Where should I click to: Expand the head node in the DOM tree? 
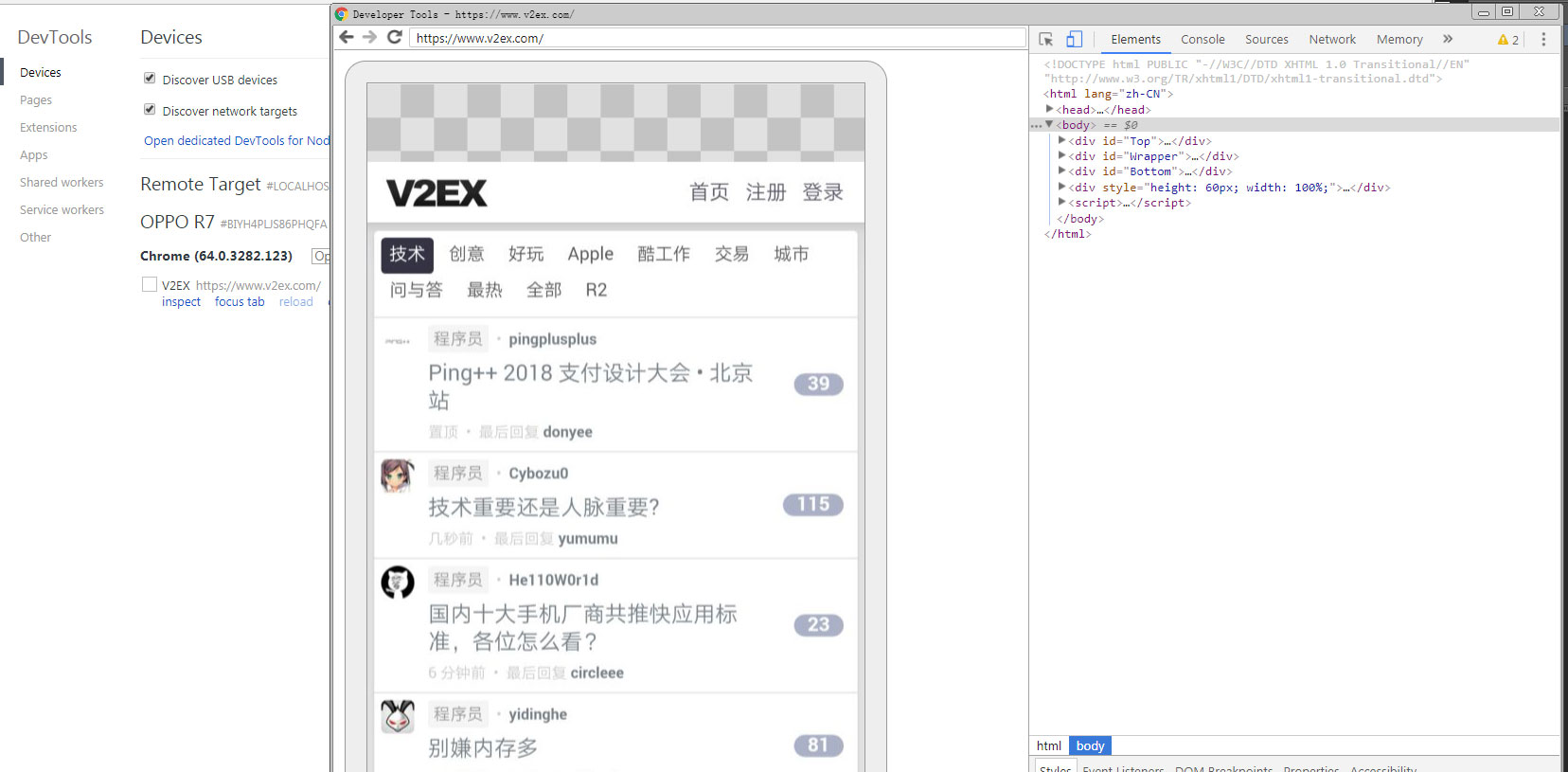point(1049,109)
